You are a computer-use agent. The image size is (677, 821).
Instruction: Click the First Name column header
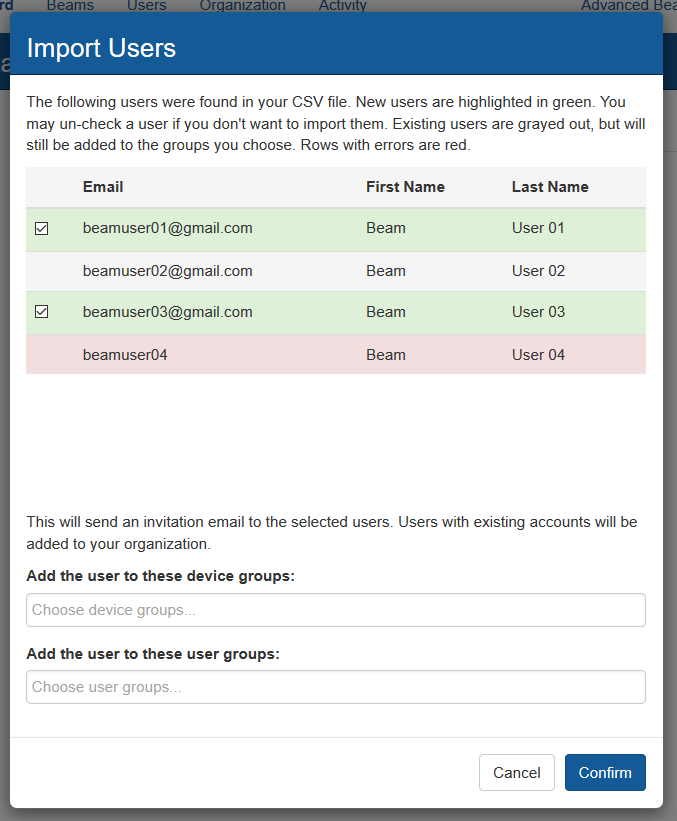tap(405, 187)
